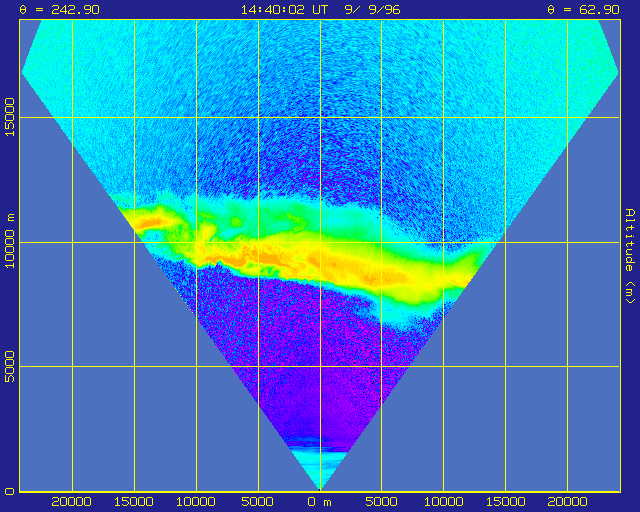Click the θ = 62.90 angle label
The image size is (640, 512).
pos(583,9)
